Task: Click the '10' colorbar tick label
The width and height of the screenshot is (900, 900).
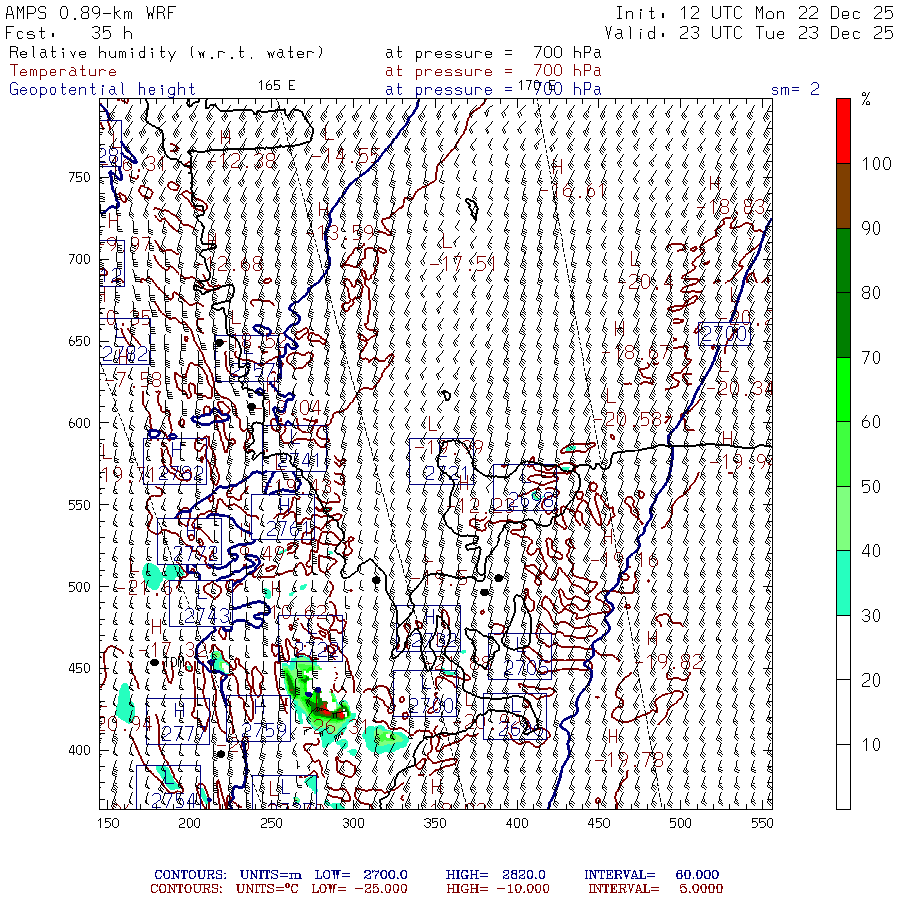Action: 871,745
